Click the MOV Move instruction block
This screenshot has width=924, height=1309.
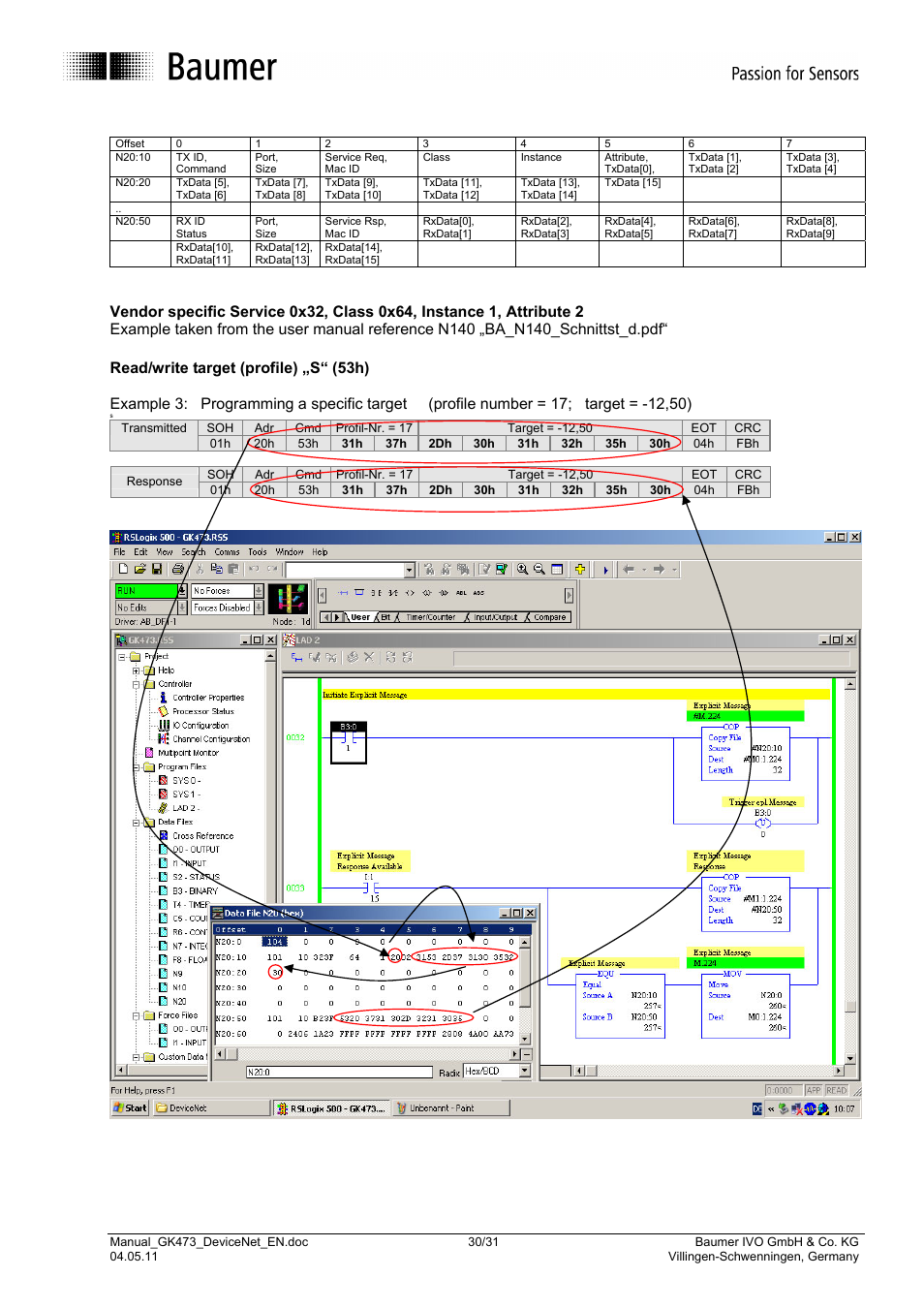[745, 1004]
